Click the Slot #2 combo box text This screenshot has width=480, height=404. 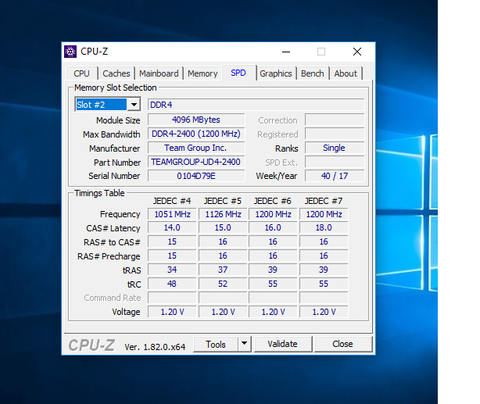coord(101,105)
